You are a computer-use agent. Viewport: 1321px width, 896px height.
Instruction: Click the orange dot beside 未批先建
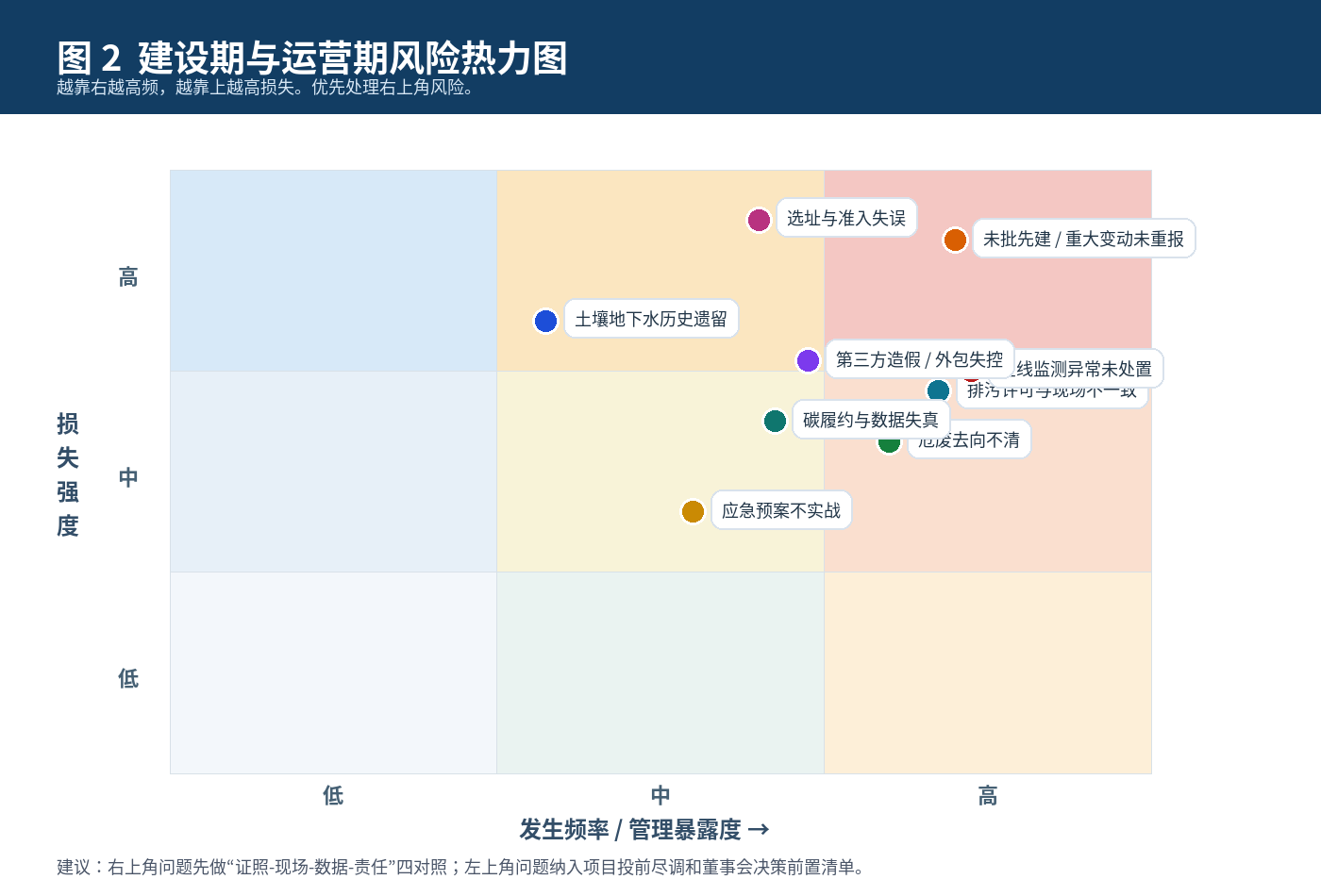click(x=955, y=240)
